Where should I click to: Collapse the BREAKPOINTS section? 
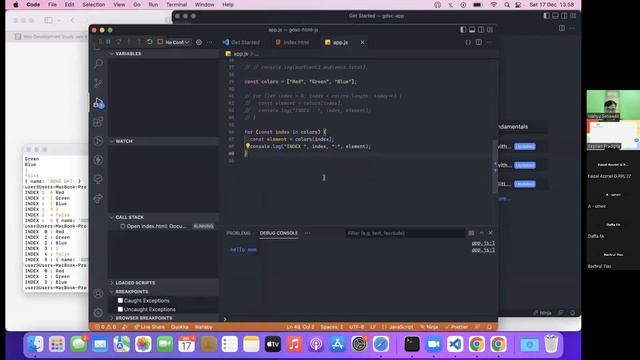tap(163, 291)
